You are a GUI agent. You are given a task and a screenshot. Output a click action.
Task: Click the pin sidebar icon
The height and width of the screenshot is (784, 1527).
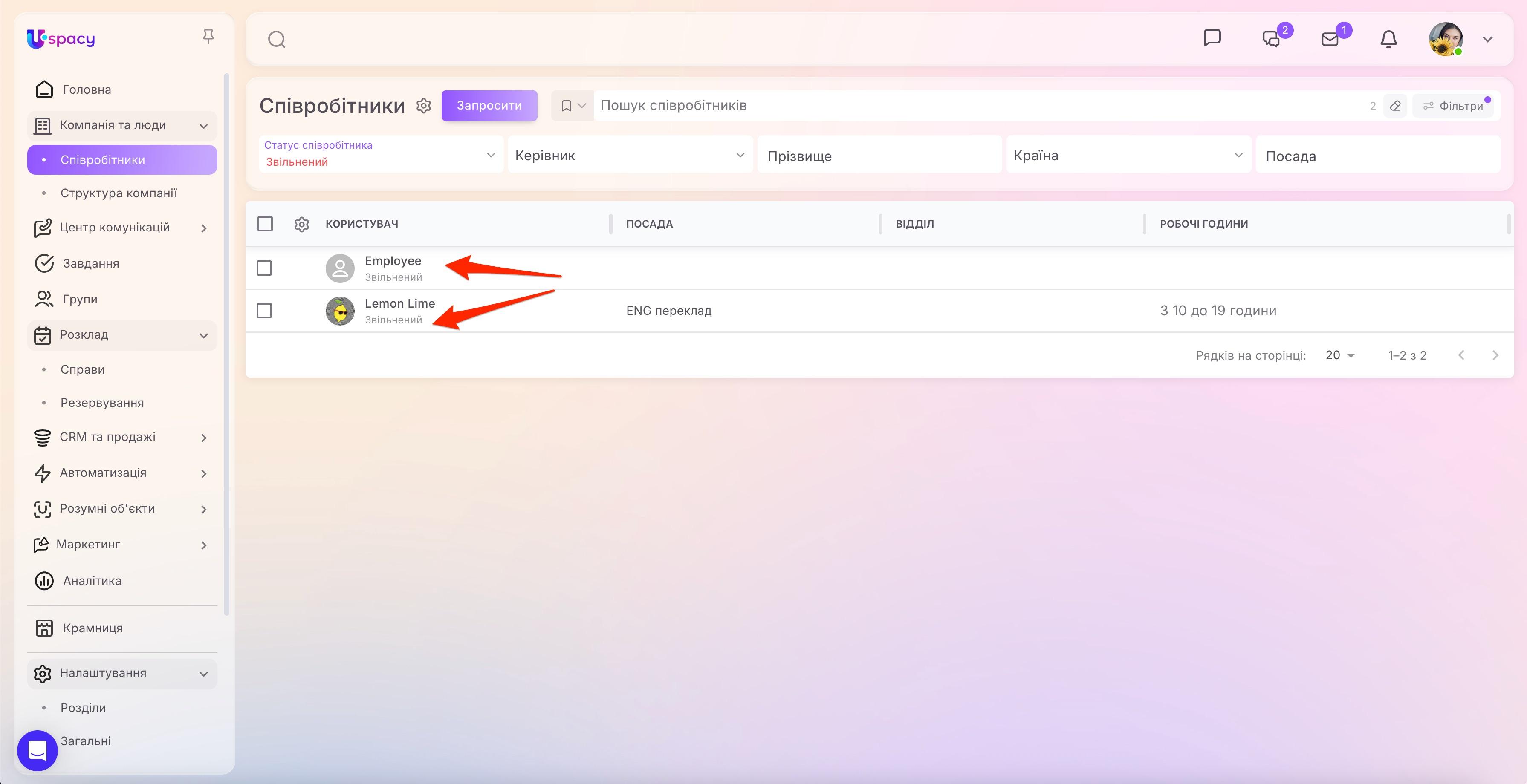click(x=208, y=37)
